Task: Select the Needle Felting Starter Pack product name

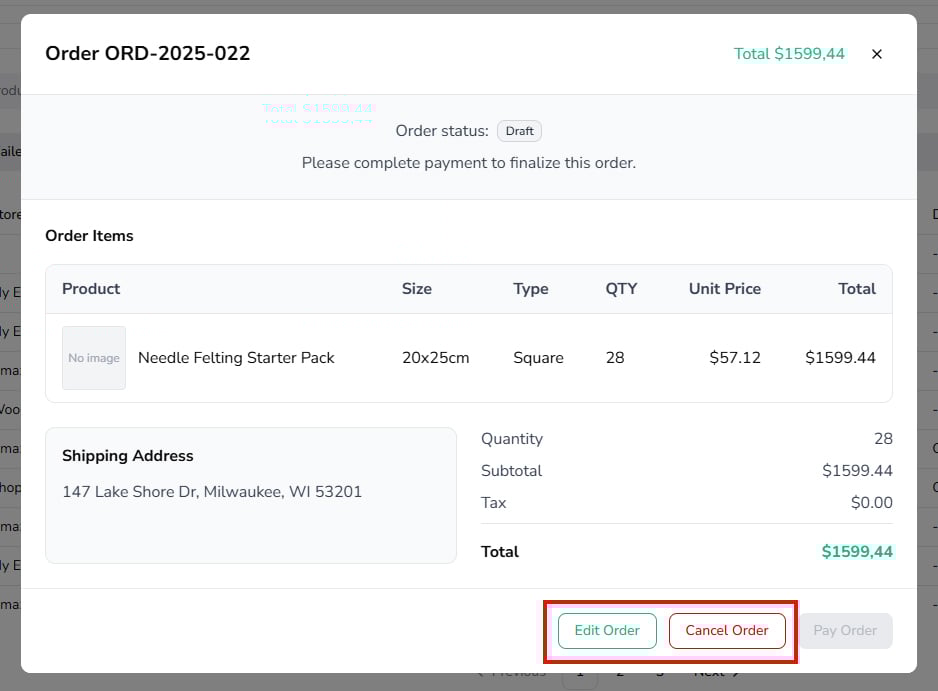Action: (236, 358)
